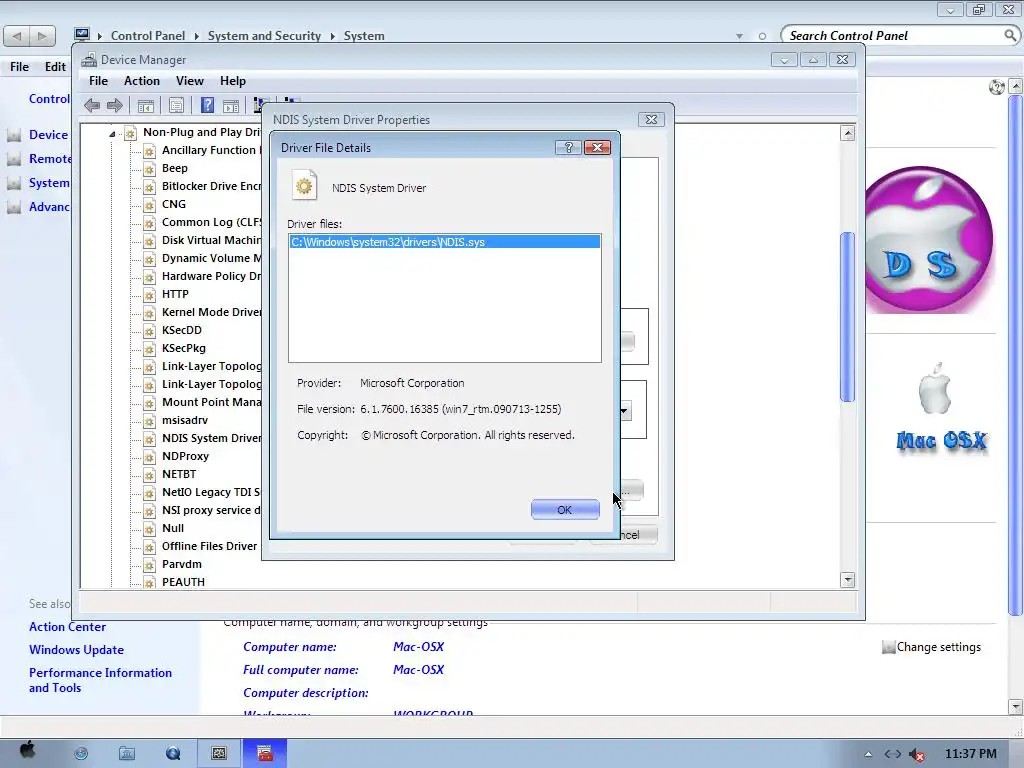
Task: Select Parvdm in the device tree
Action: click(182, 564)
